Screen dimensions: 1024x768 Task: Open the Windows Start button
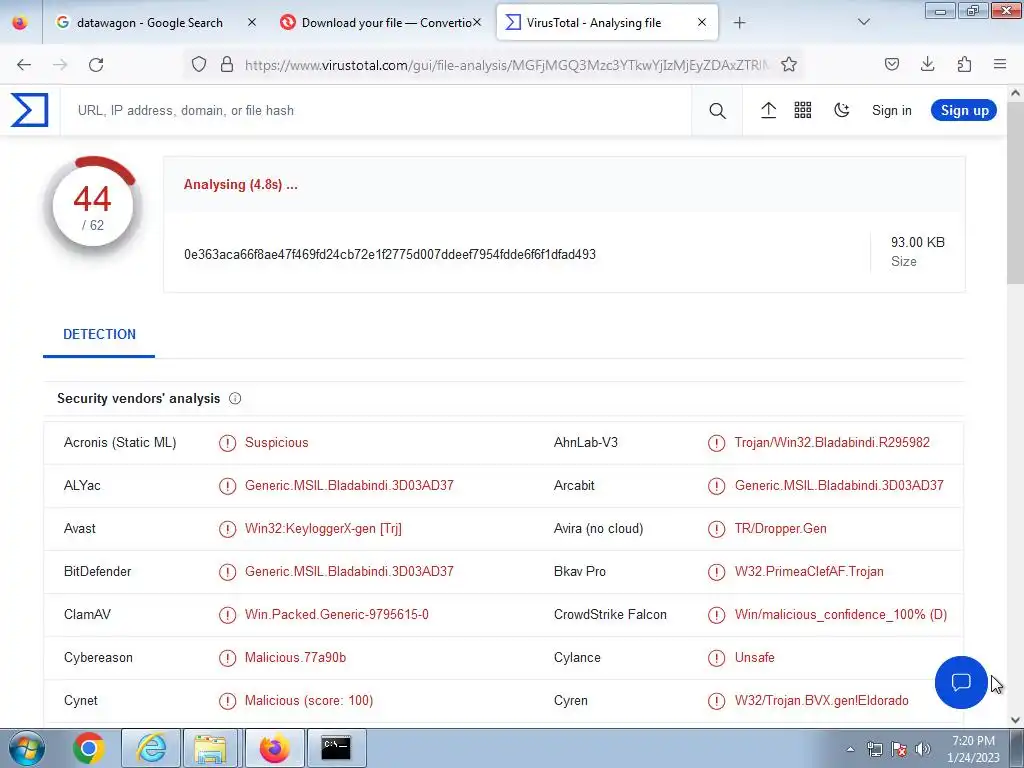pos(27,748)
